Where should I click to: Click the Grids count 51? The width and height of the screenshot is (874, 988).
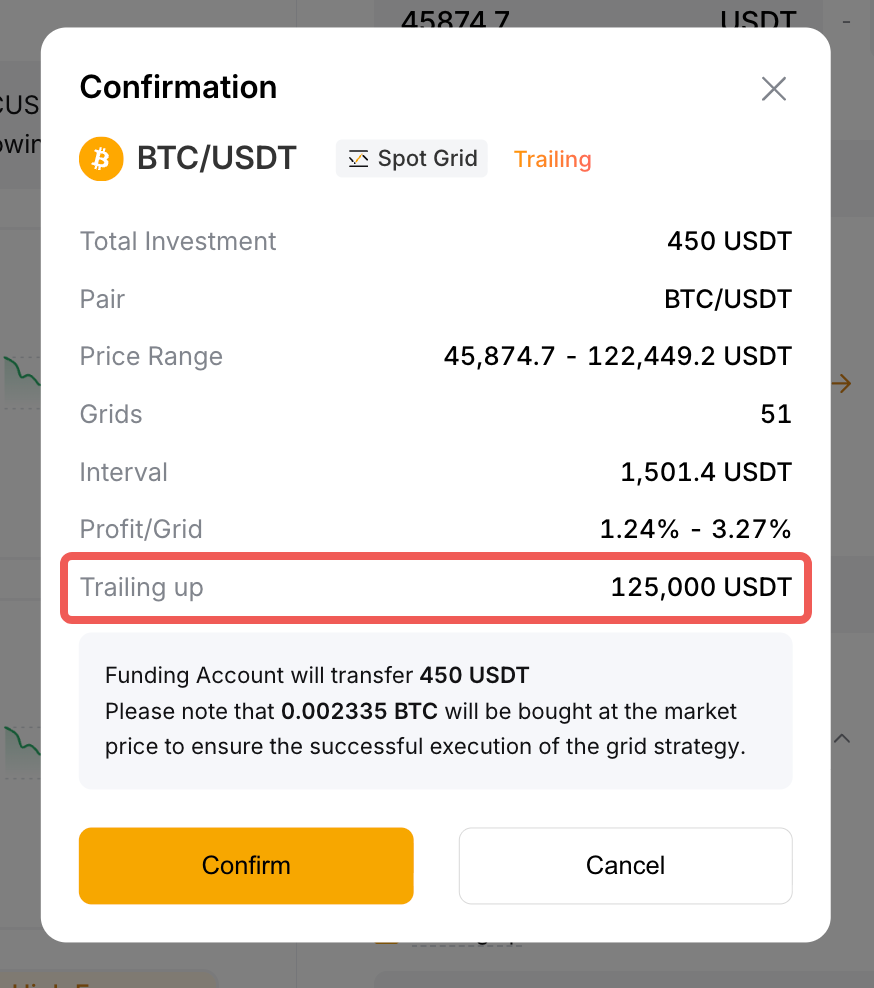[776, 414]
